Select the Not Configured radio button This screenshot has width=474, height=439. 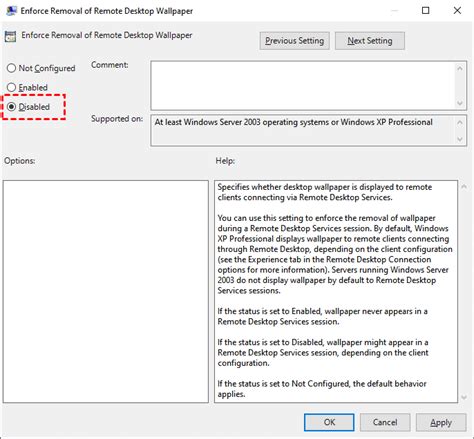tap(11, 68)
